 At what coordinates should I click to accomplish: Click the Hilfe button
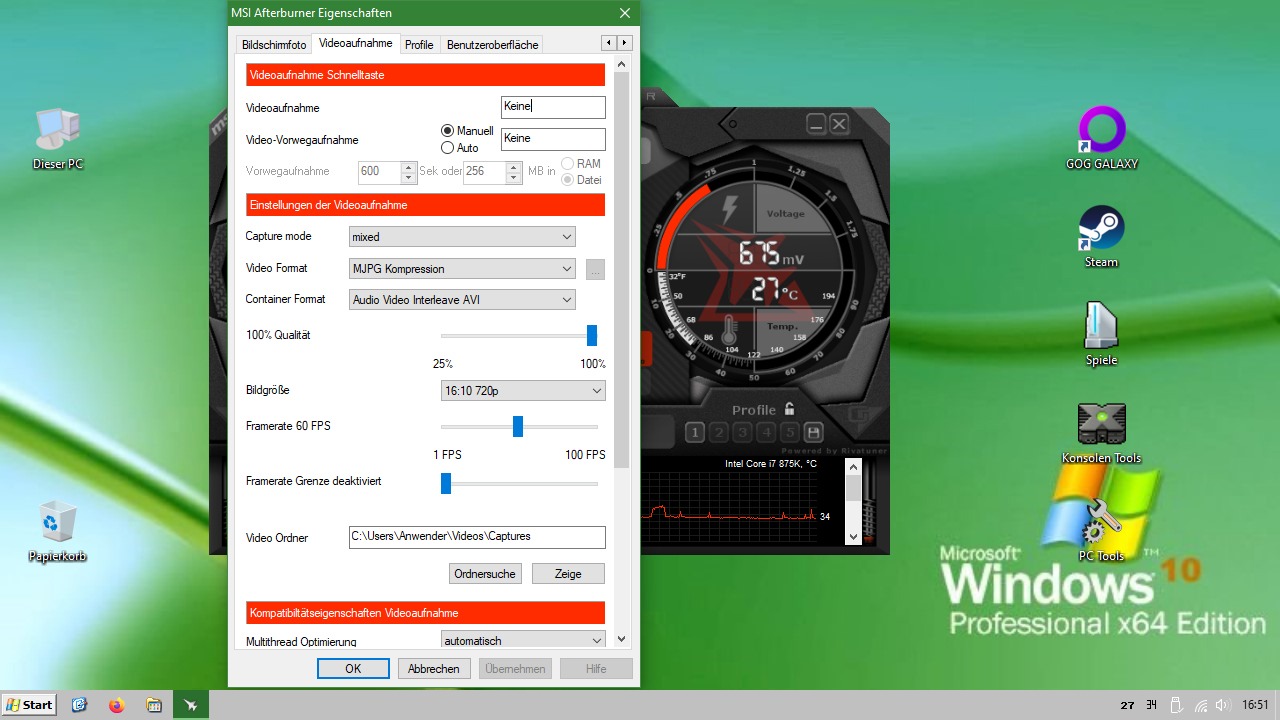pos(596,669)
